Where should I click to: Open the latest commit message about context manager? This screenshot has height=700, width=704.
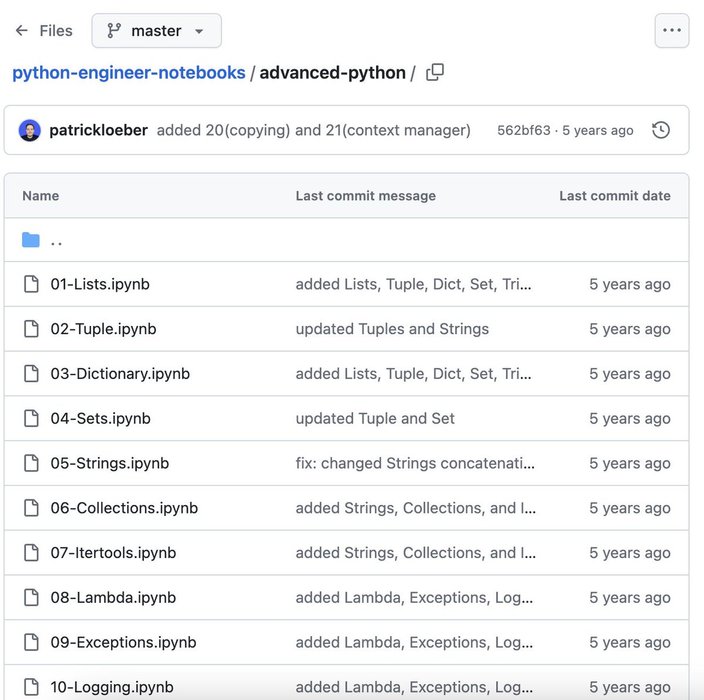[313, 130]
